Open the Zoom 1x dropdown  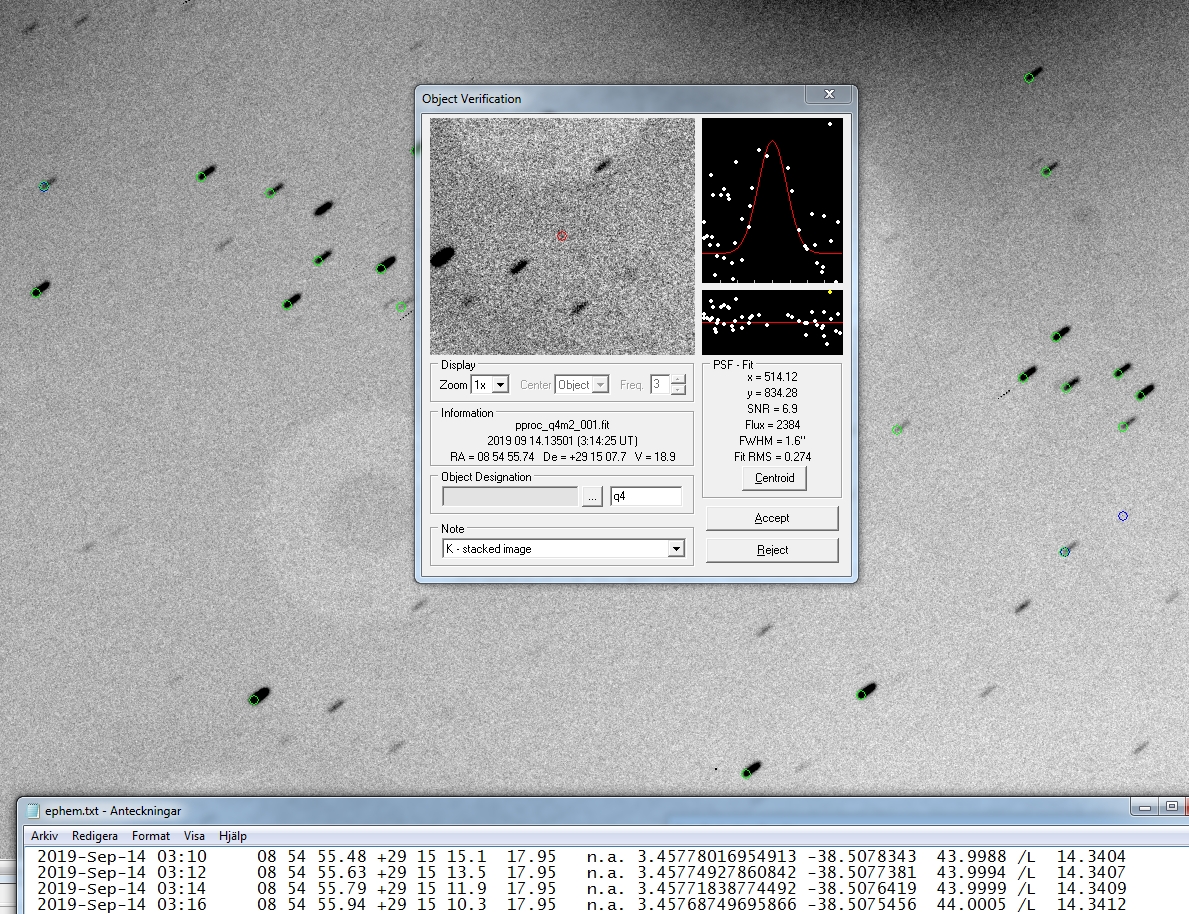(x=501, y=385)
